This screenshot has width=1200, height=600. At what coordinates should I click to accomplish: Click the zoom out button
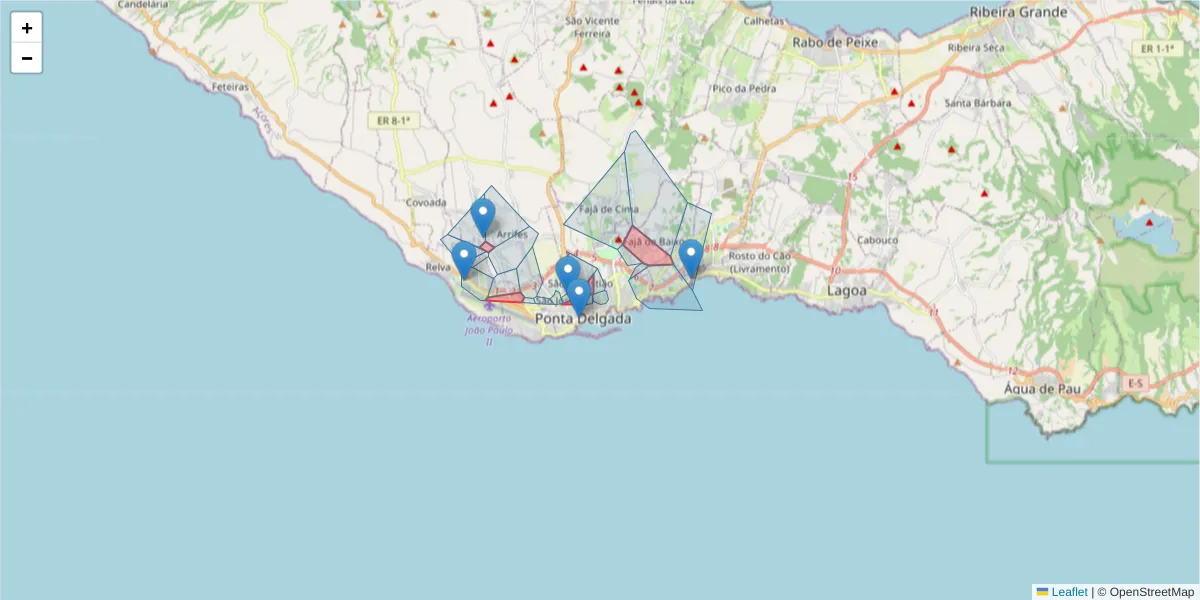[26, 57]
